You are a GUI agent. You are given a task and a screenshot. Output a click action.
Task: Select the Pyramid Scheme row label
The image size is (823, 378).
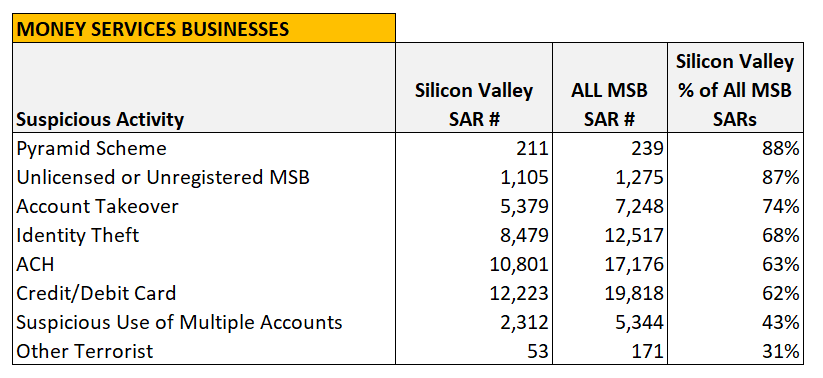[204, 149]
